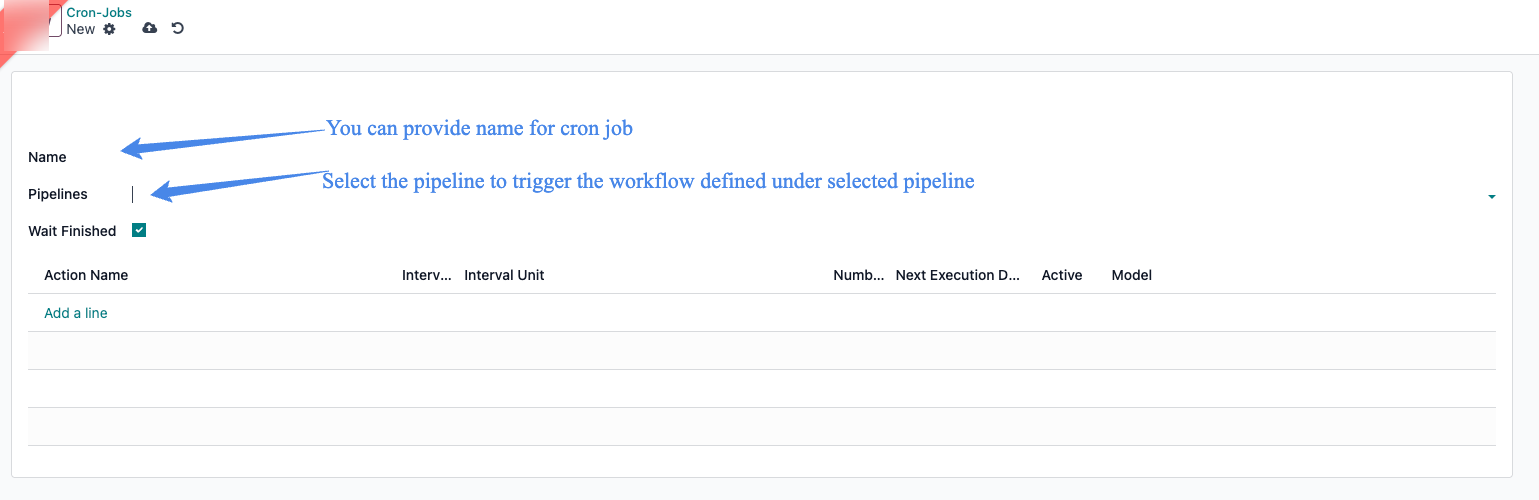Click the Pipelines field label
This screenshot has height=500, width=1539.
point(58,194)
